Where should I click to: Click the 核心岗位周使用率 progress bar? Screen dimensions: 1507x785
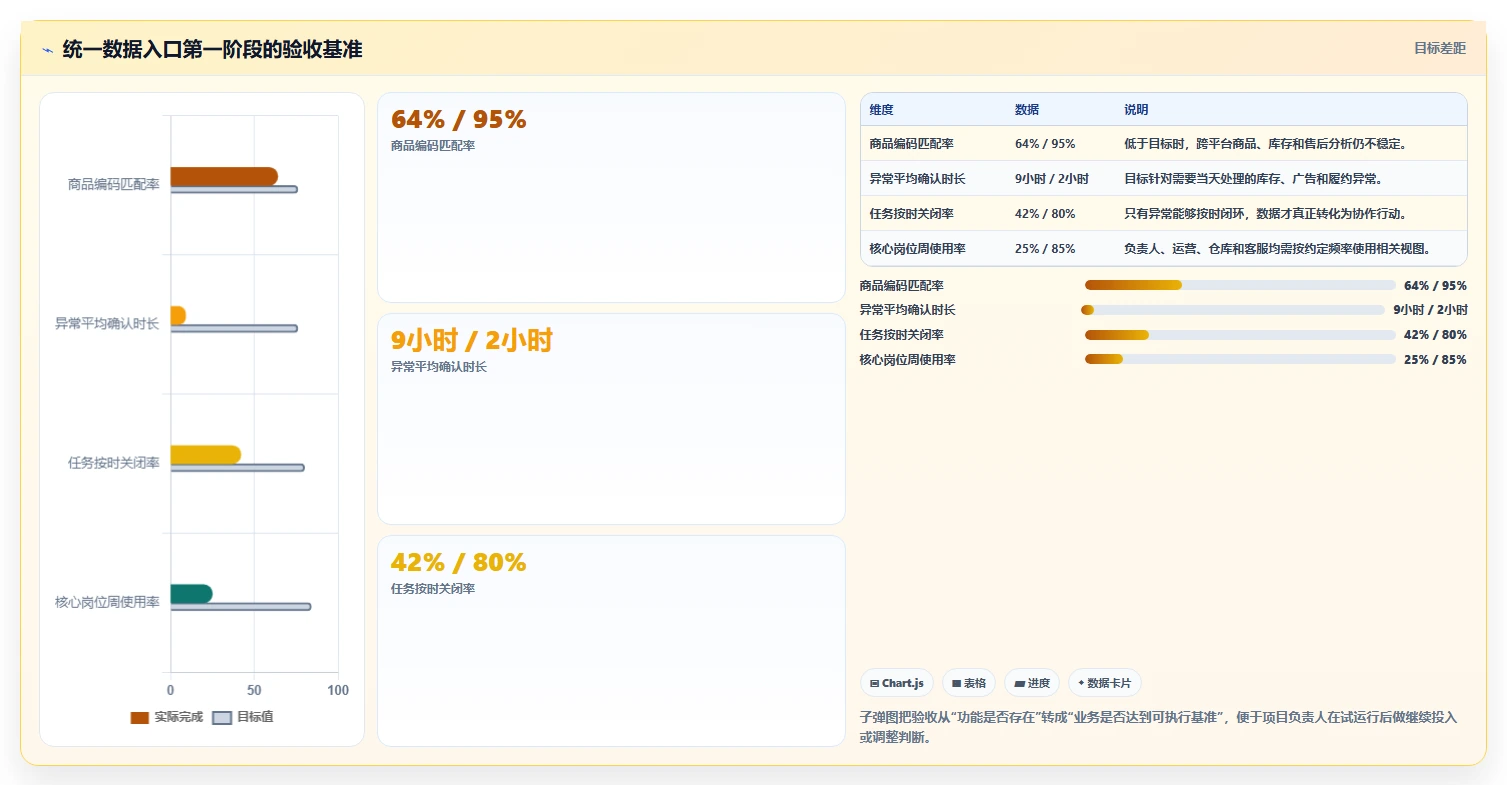(1240, 359)
